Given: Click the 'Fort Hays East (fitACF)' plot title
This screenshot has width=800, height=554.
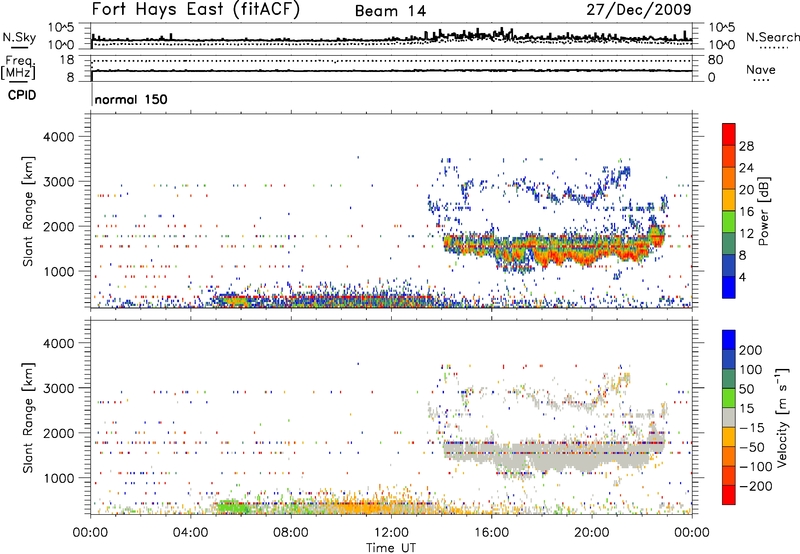Looking at the screenshot, I should [x=196, y=10].
